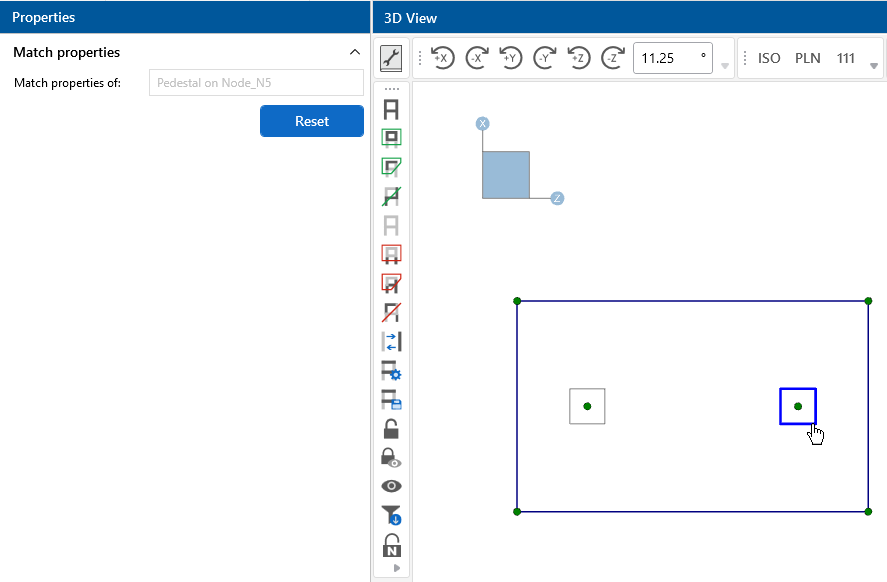Screen dimensions: 887x582
Task: Click the wrench settings icon
Action: [x=391, y=59]
